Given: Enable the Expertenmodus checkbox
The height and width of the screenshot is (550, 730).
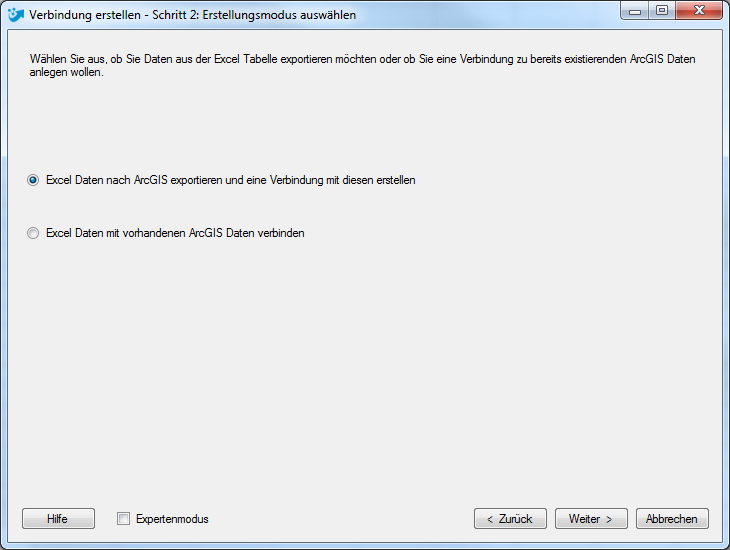Looking at the screenshot, I should [123, 518].
